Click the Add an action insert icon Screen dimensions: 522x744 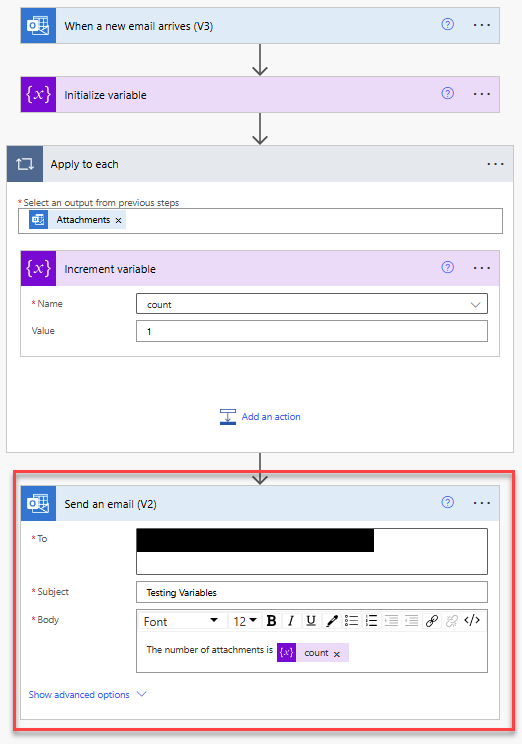[x=228, y=417]
